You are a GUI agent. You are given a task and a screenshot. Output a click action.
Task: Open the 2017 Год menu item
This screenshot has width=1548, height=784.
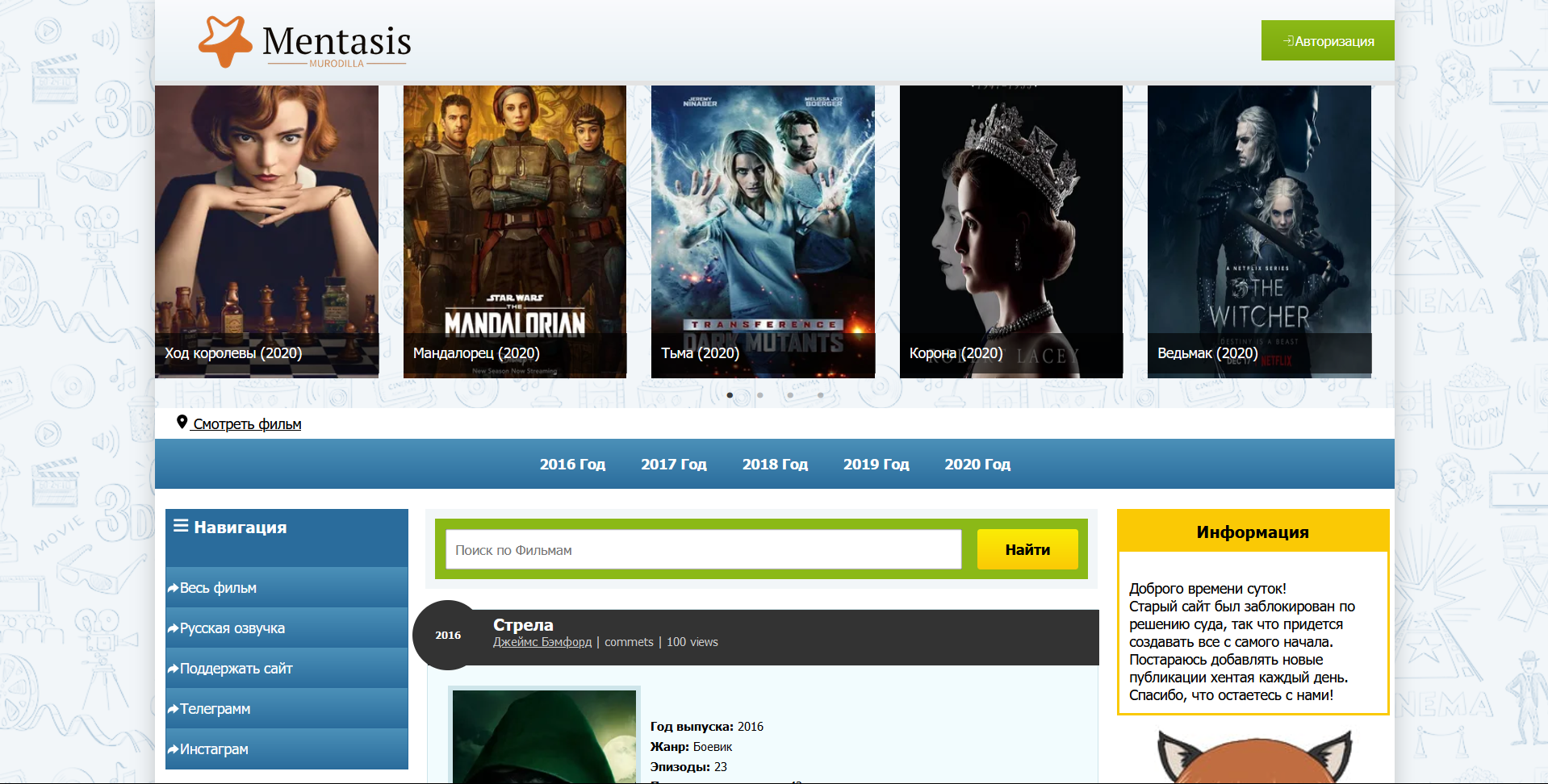[674, 464]
